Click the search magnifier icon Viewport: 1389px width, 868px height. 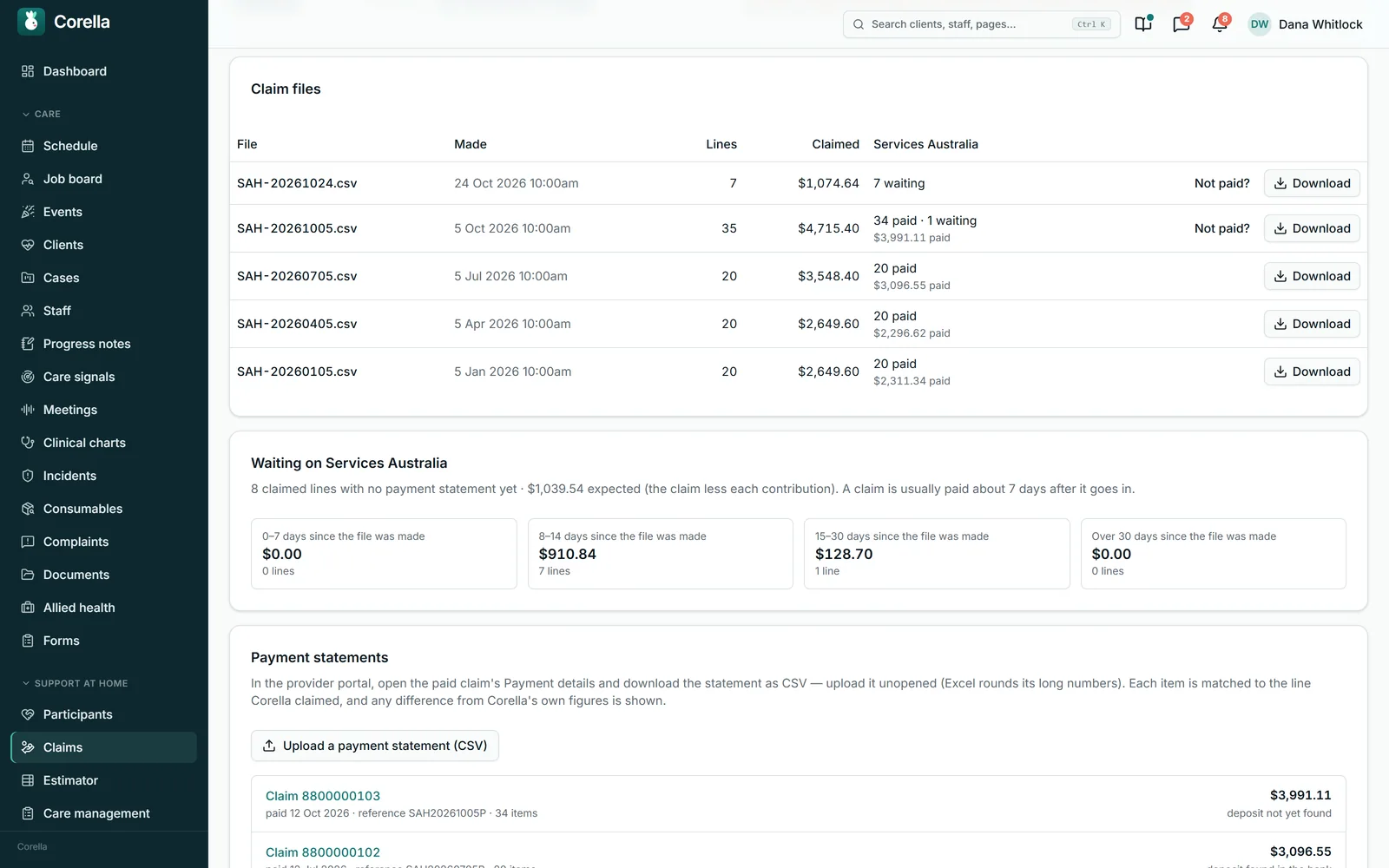[x=859, y=24]
